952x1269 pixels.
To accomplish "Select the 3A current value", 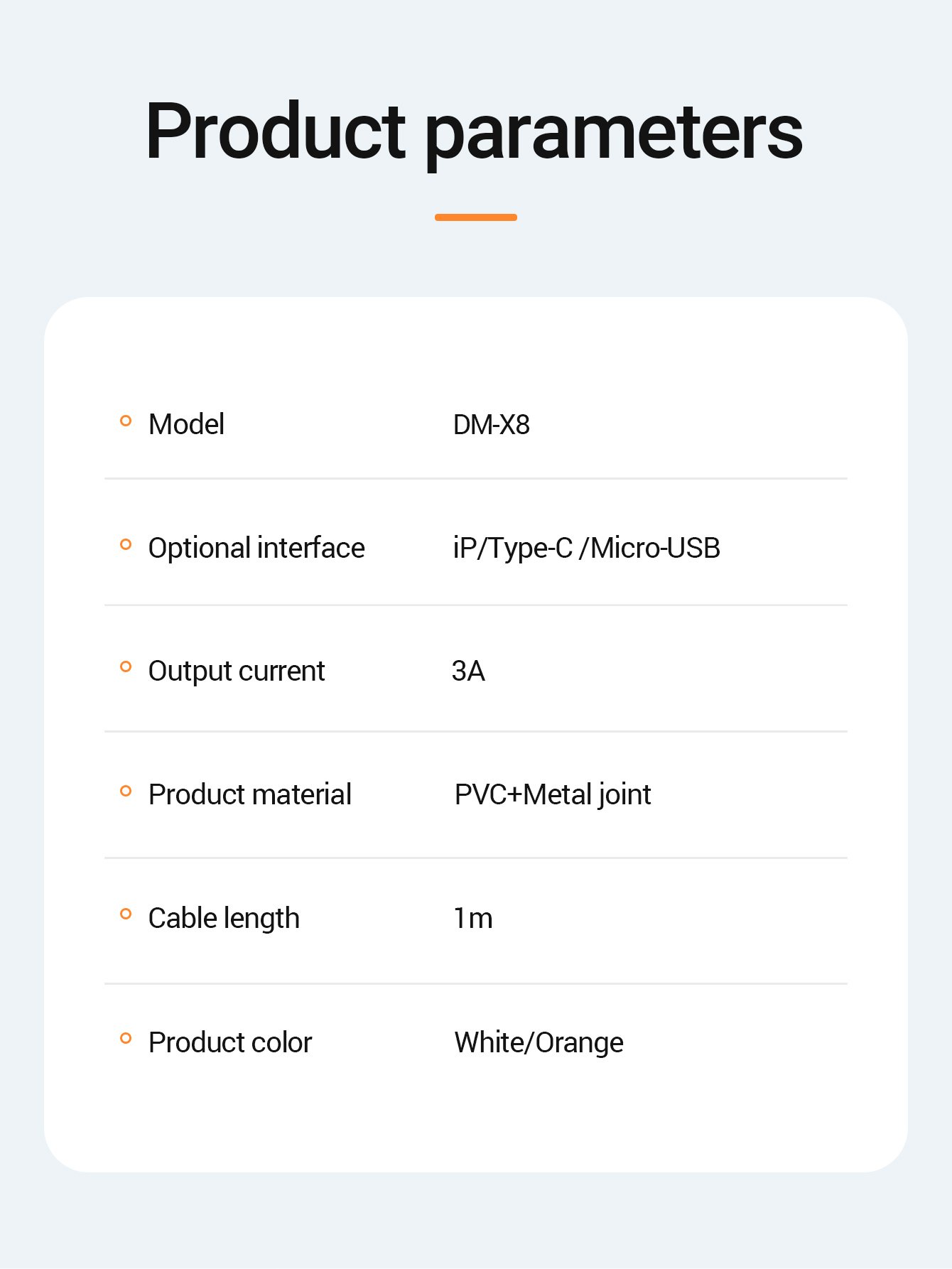I will 468,671.
